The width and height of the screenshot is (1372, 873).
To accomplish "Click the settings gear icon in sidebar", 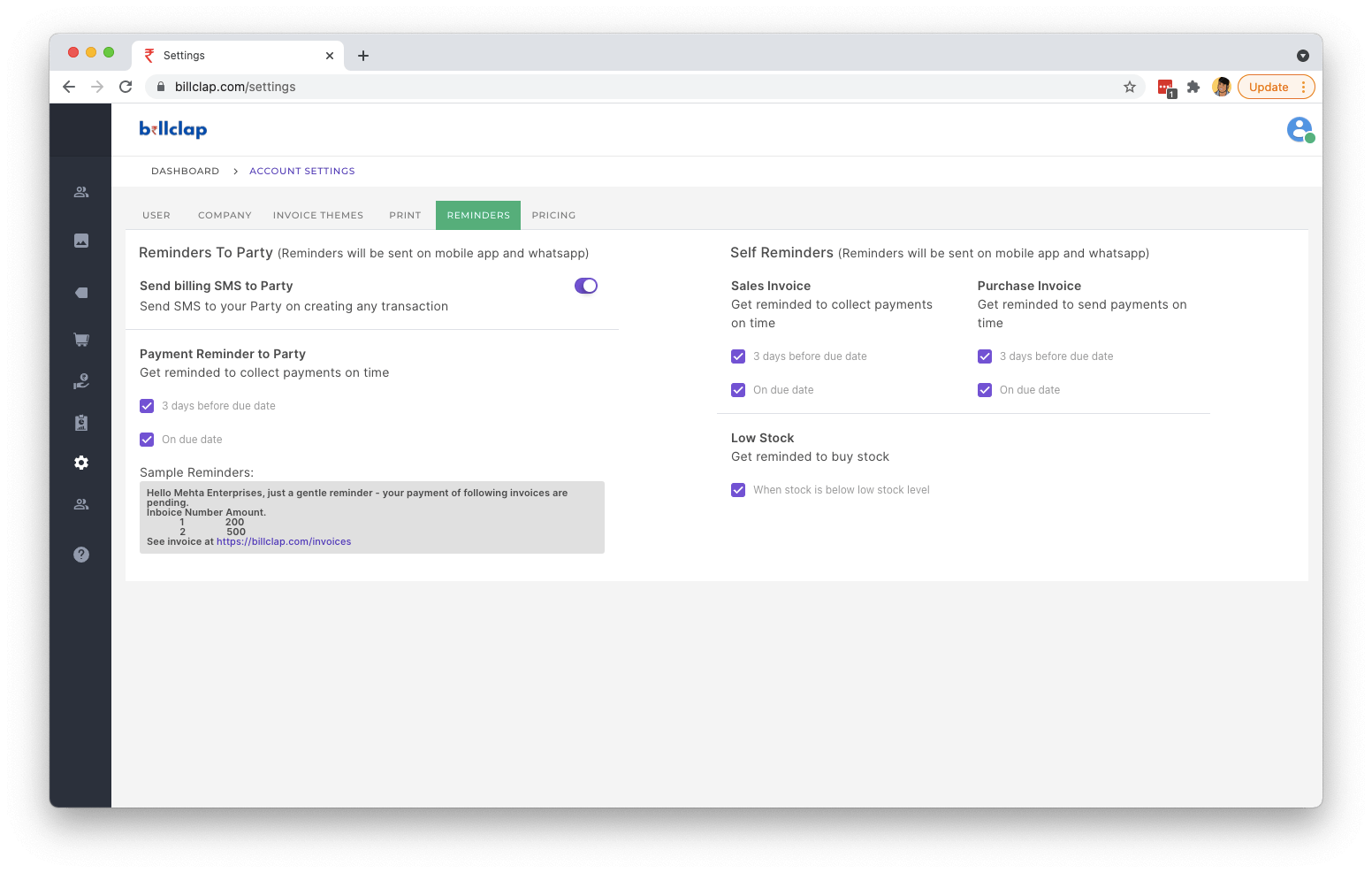I will point(81,463).
